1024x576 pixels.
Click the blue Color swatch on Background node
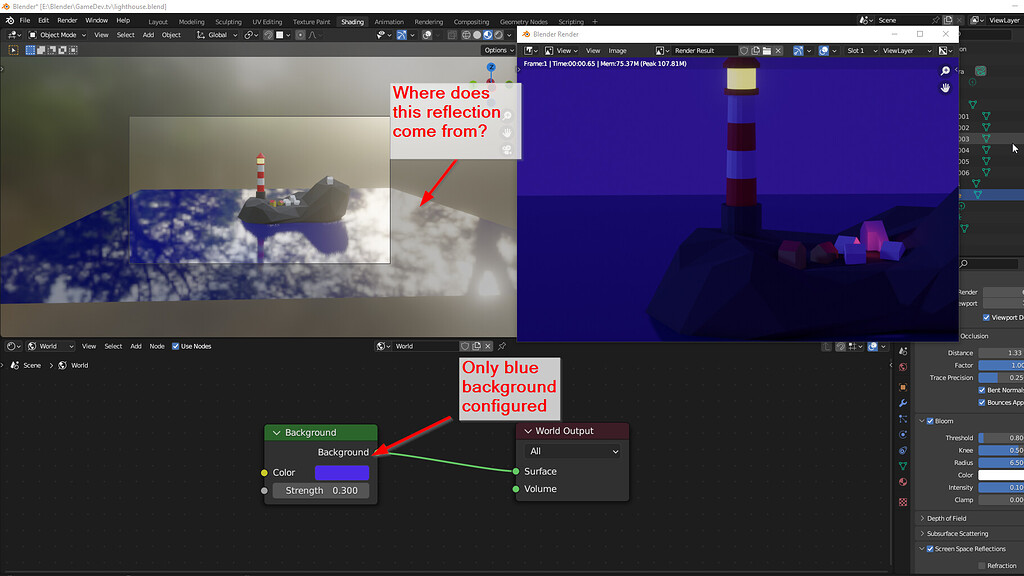[x=341, y=471]
